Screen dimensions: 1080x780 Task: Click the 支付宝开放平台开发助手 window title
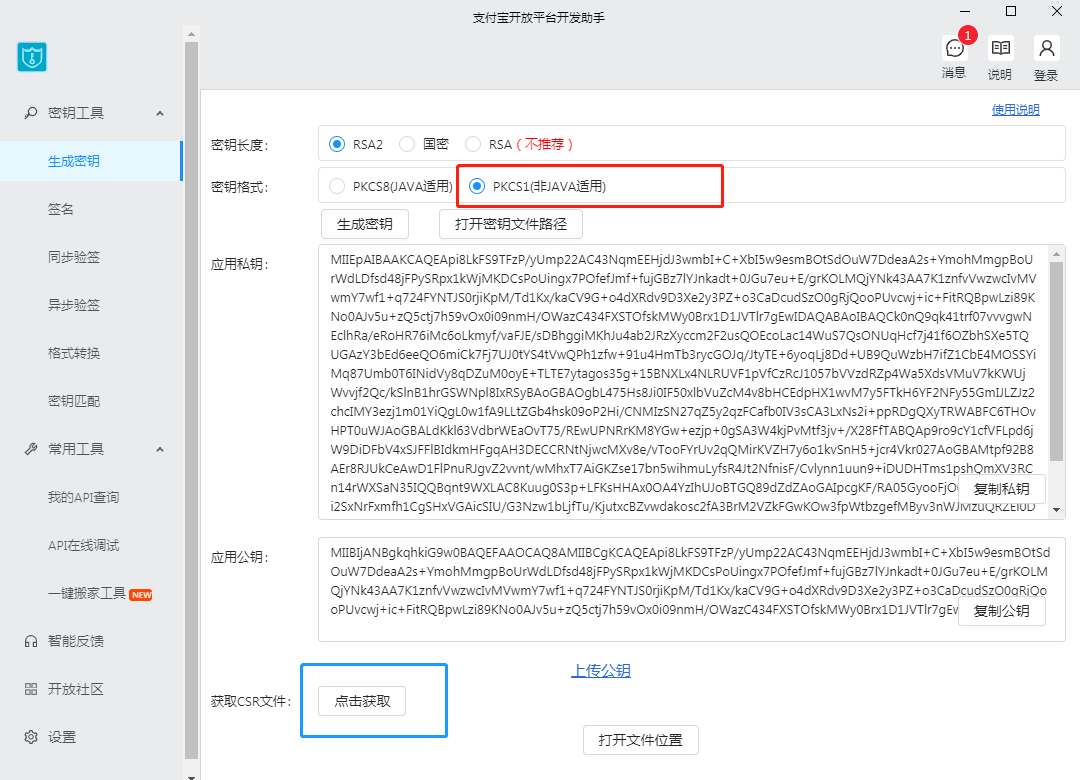(x=539, y=17)
